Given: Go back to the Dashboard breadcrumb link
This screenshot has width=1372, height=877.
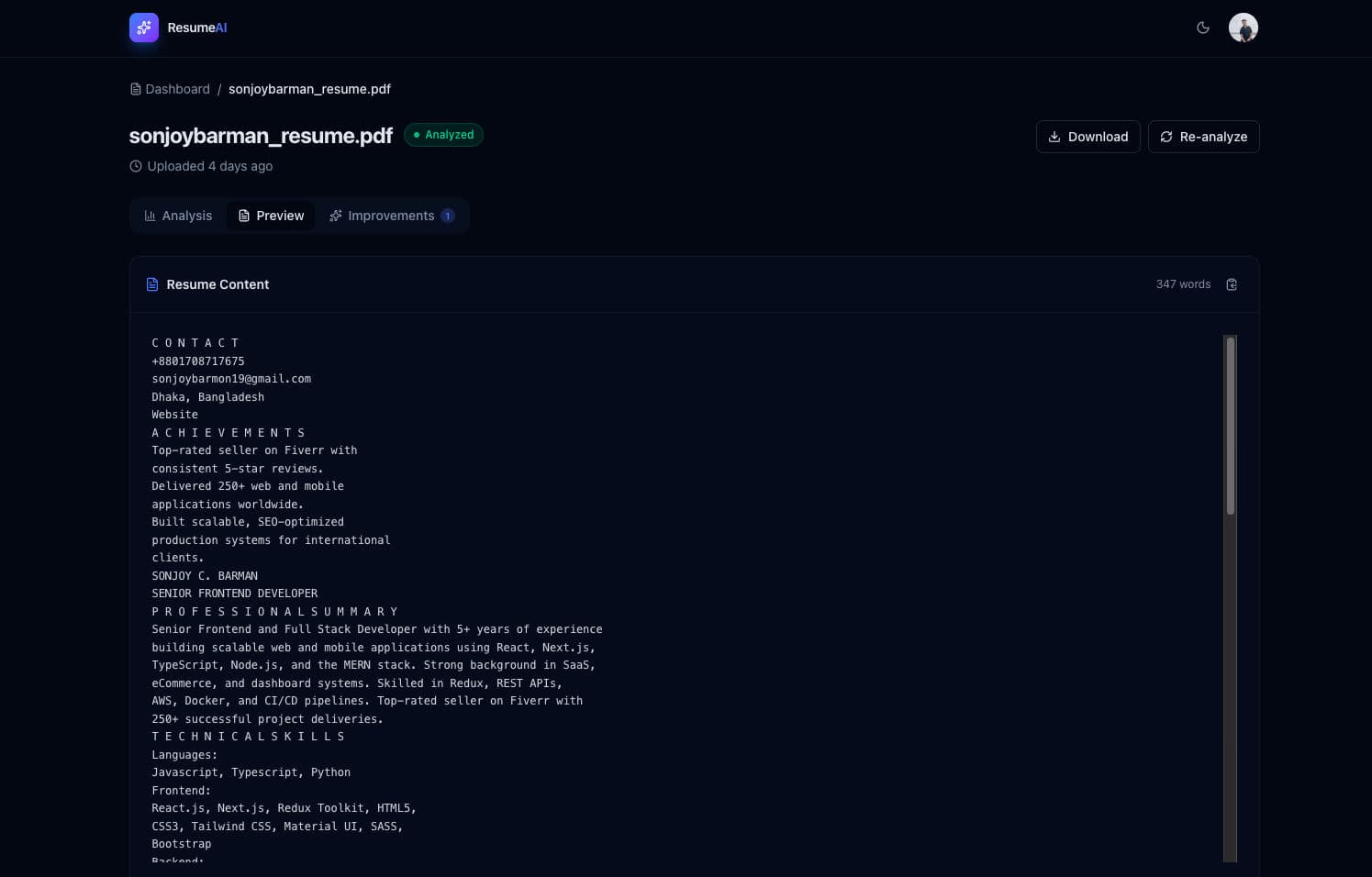Looking at the screenshot, I should click(177, 89).
